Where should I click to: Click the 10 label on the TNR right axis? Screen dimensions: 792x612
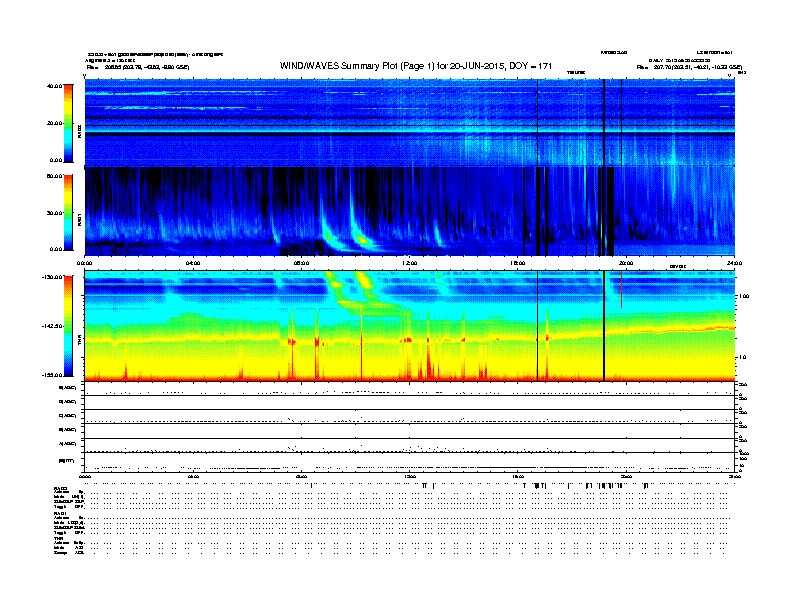coord(742,357)
